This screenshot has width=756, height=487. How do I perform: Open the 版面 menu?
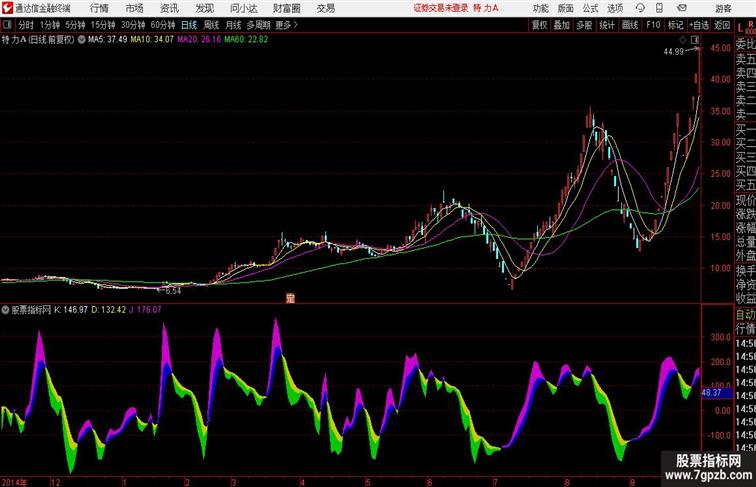pos(565,8)
